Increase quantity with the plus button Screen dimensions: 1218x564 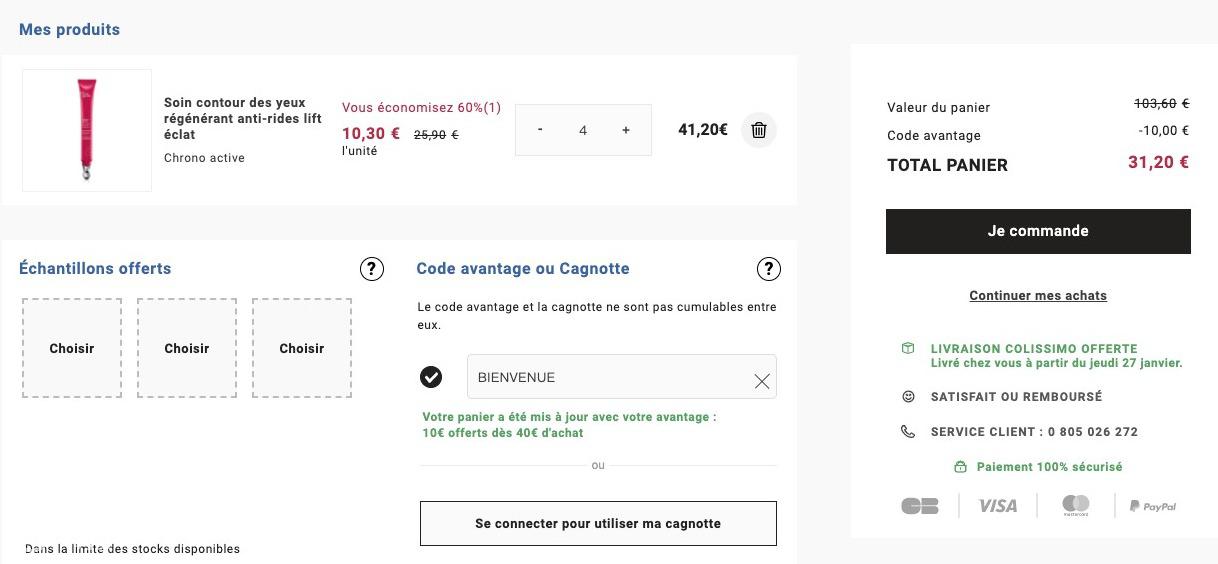626,130
